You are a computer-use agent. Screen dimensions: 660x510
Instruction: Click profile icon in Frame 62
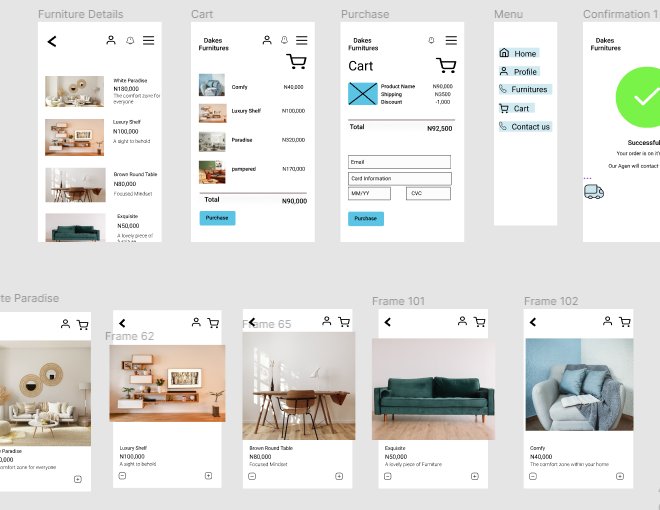(x=196, y=322)
